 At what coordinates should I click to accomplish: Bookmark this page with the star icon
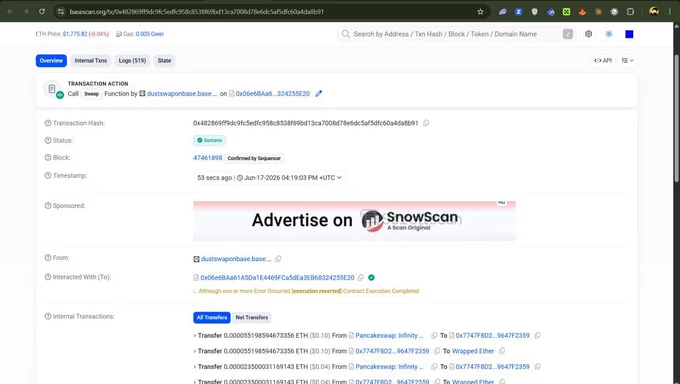pyautogui.click(x=480, y=12)
